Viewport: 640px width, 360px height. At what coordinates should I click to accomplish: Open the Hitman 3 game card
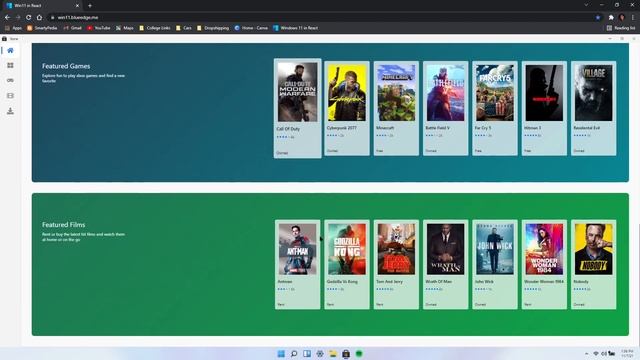pyautogui.click(x=544, y=108)
